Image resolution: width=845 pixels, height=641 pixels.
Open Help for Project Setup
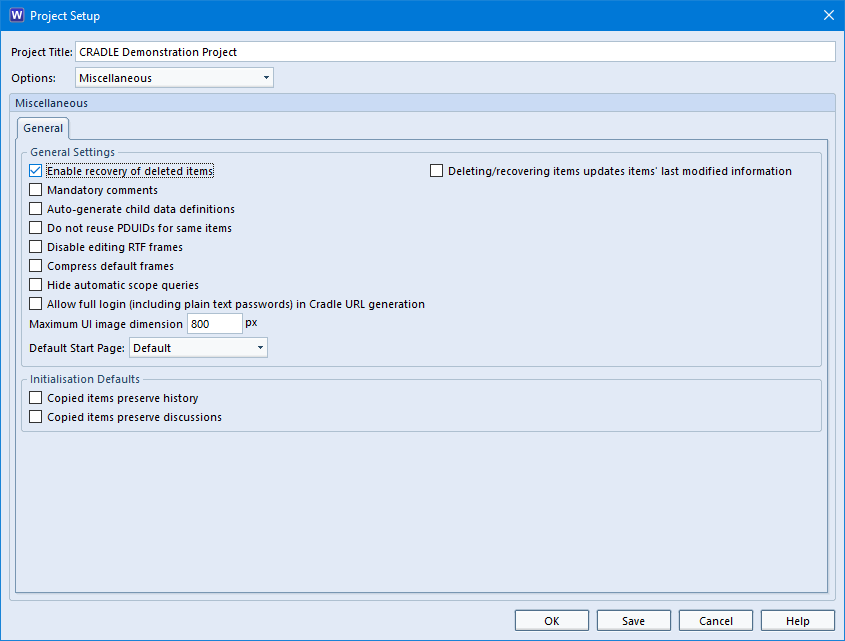click(798, 621)
